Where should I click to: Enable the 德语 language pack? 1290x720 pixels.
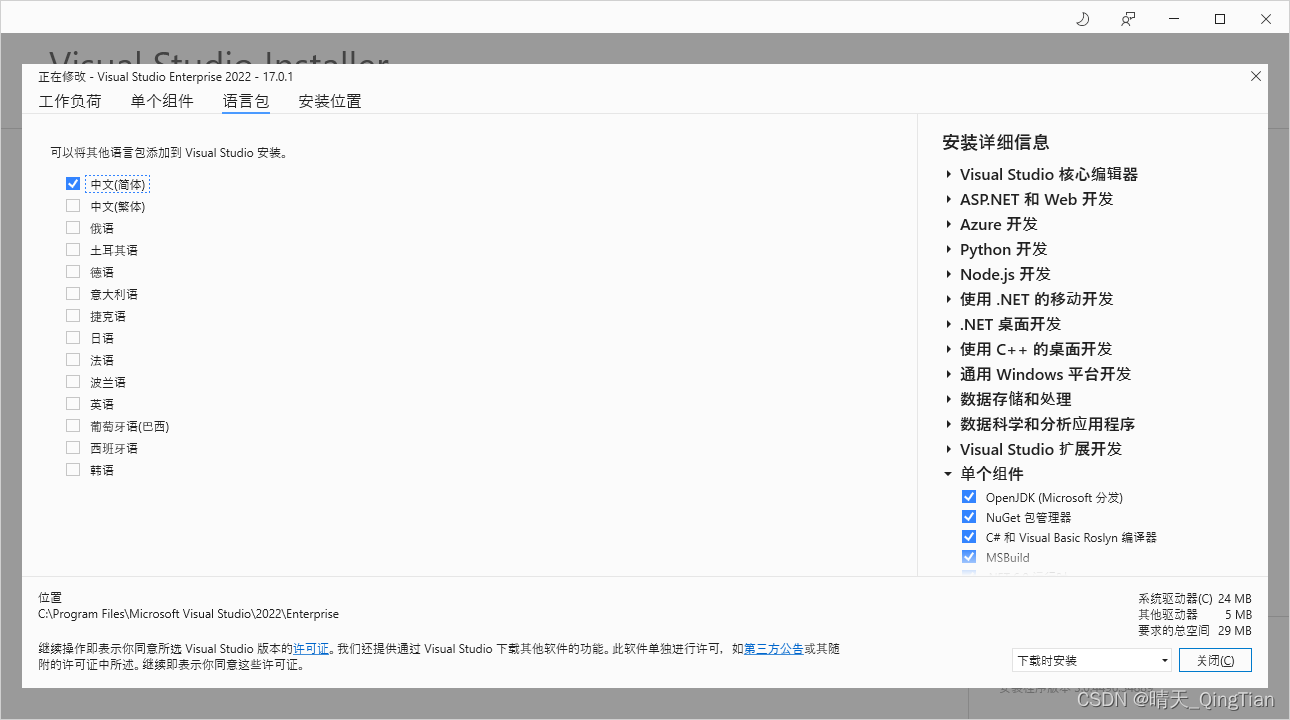(x=73, y=271)
